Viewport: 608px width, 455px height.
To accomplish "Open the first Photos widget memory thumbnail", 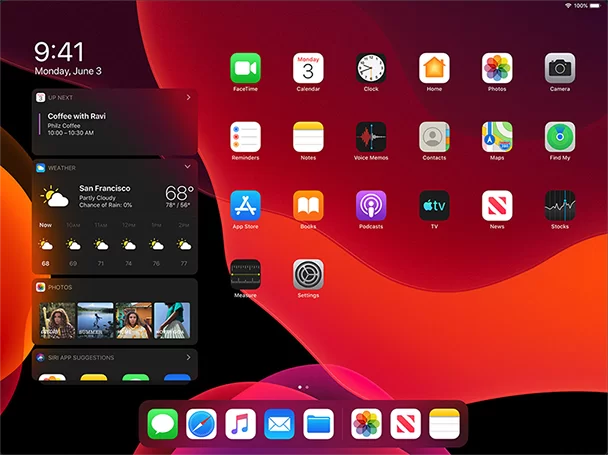I will point(57,320).
